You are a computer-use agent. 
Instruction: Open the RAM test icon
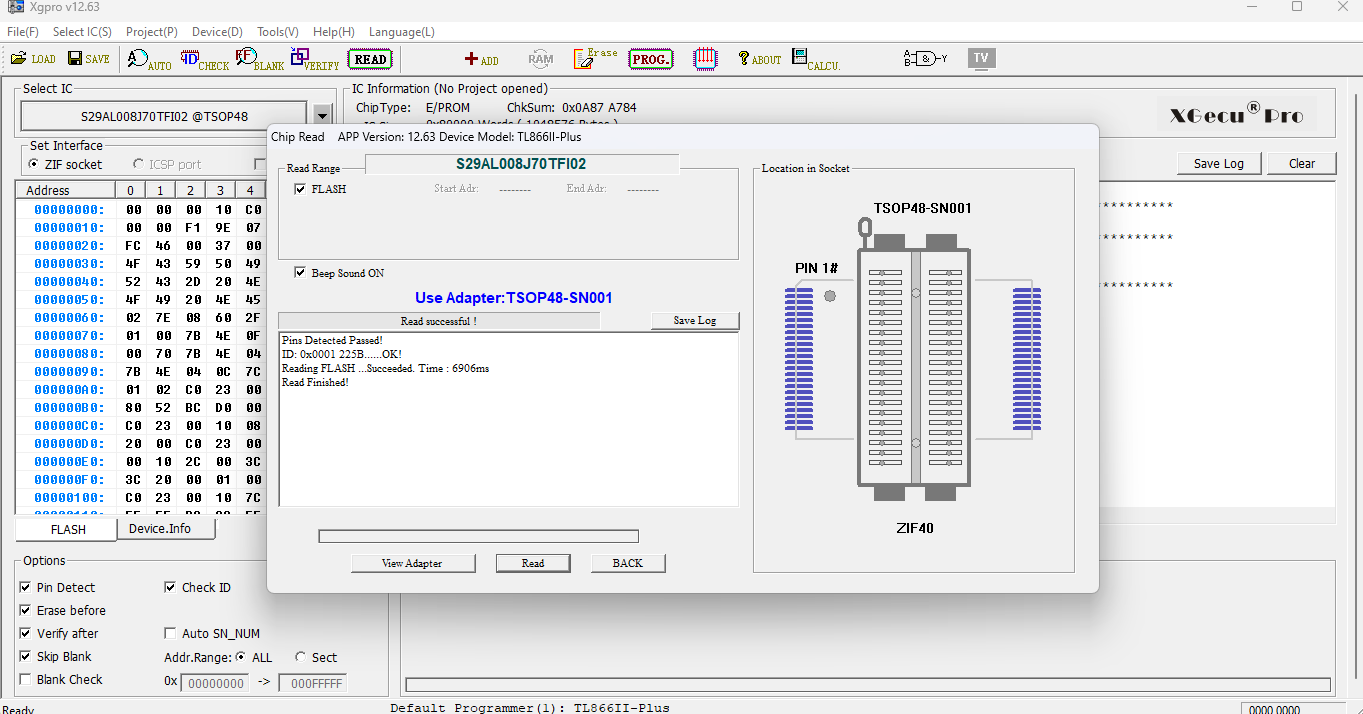click(x=540, y=59)
